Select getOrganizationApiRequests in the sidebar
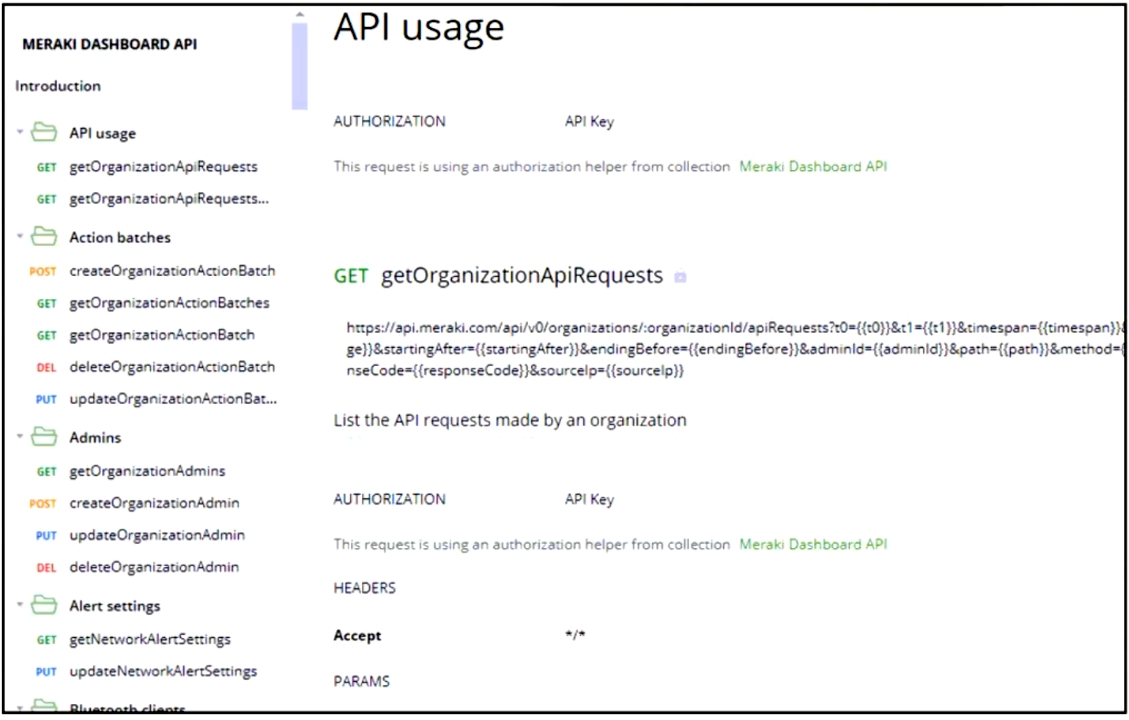Viewport: 1129px width, 720px height. 163,167
